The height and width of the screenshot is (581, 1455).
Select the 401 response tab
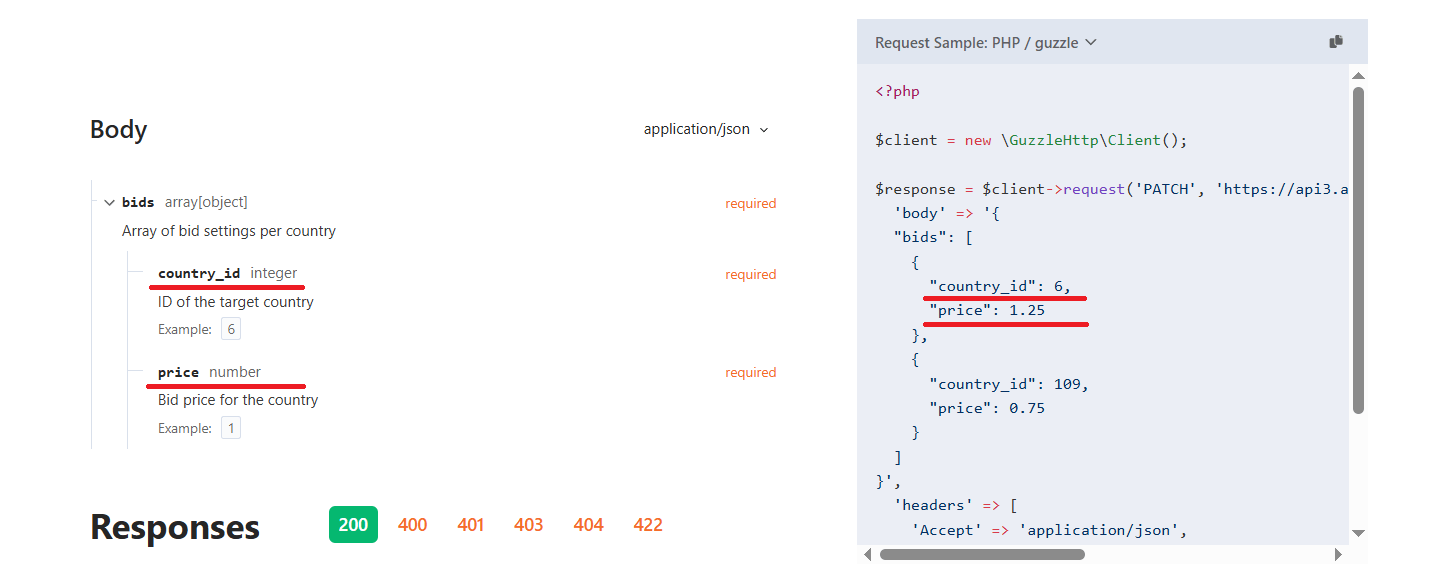(x=471, y=525)
